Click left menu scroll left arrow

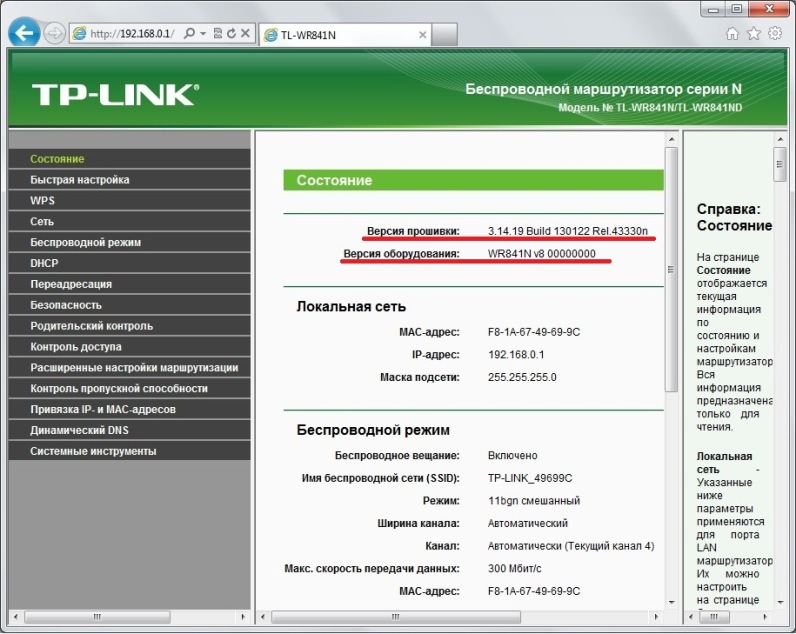tap(16, 617)
